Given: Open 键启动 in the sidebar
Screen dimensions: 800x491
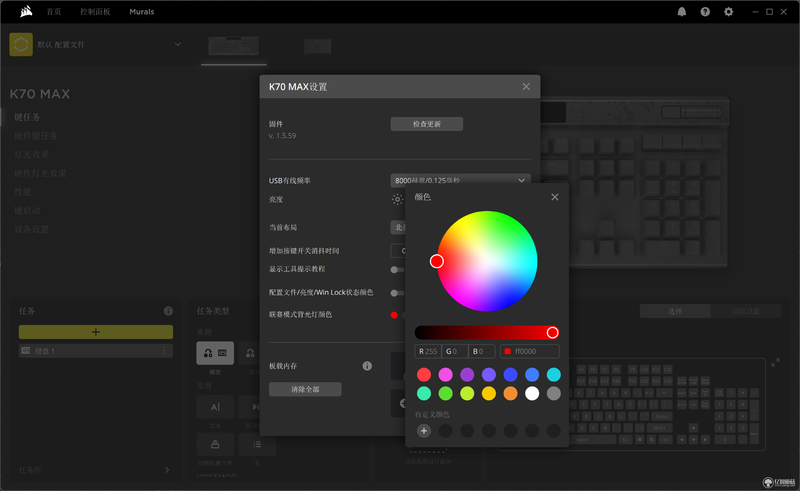Looking at the screenshot, I should pos(27,211).
